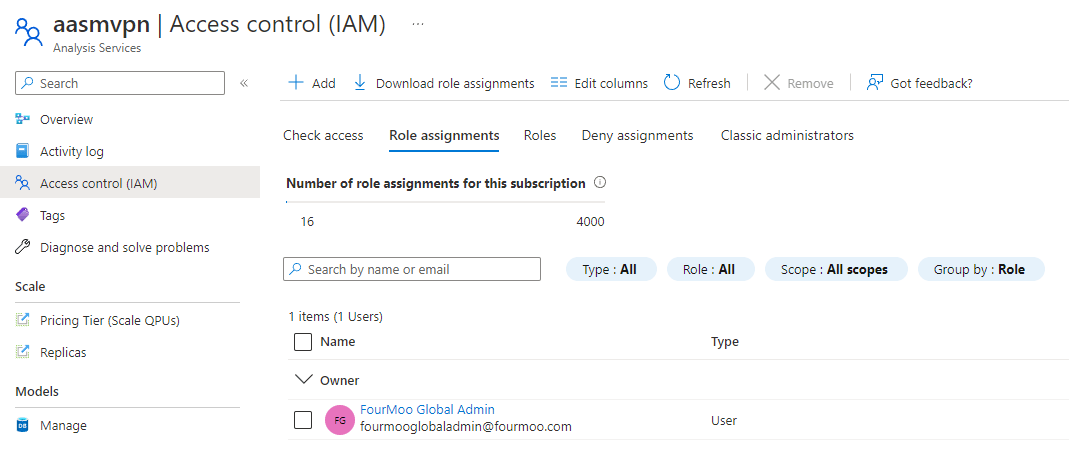Viewport: 1069px width, 455px height.
Task: Focus the sidebar Search field
Action: coord(119,83)
